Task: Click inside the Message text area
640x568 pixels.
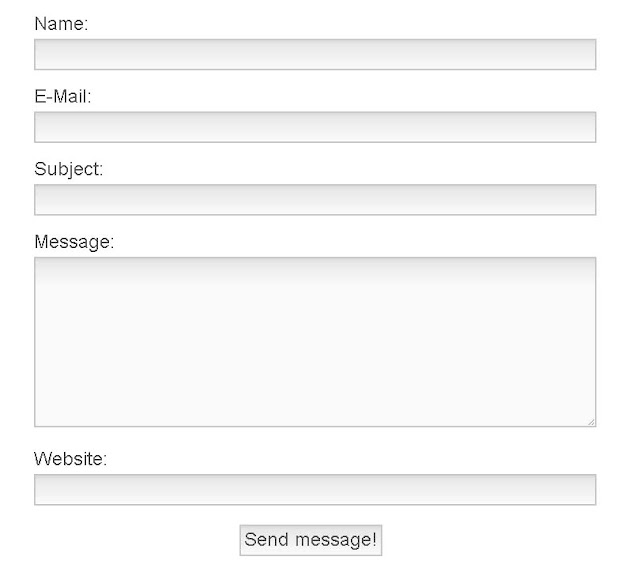Action: tap(315, 342)
